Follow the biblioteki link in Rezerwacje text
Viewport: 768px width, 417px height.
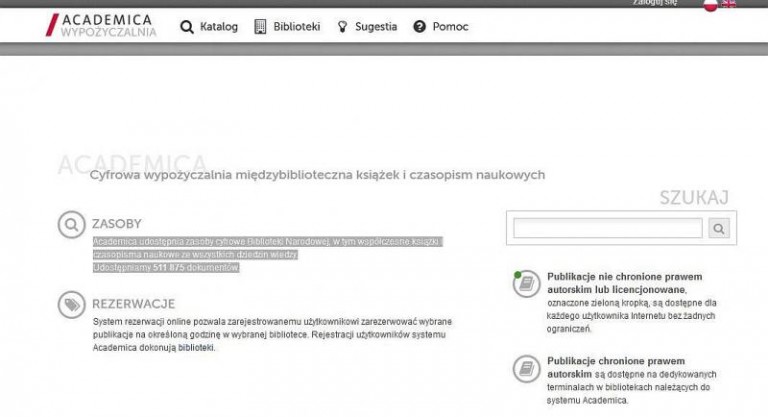pos(196,347)
